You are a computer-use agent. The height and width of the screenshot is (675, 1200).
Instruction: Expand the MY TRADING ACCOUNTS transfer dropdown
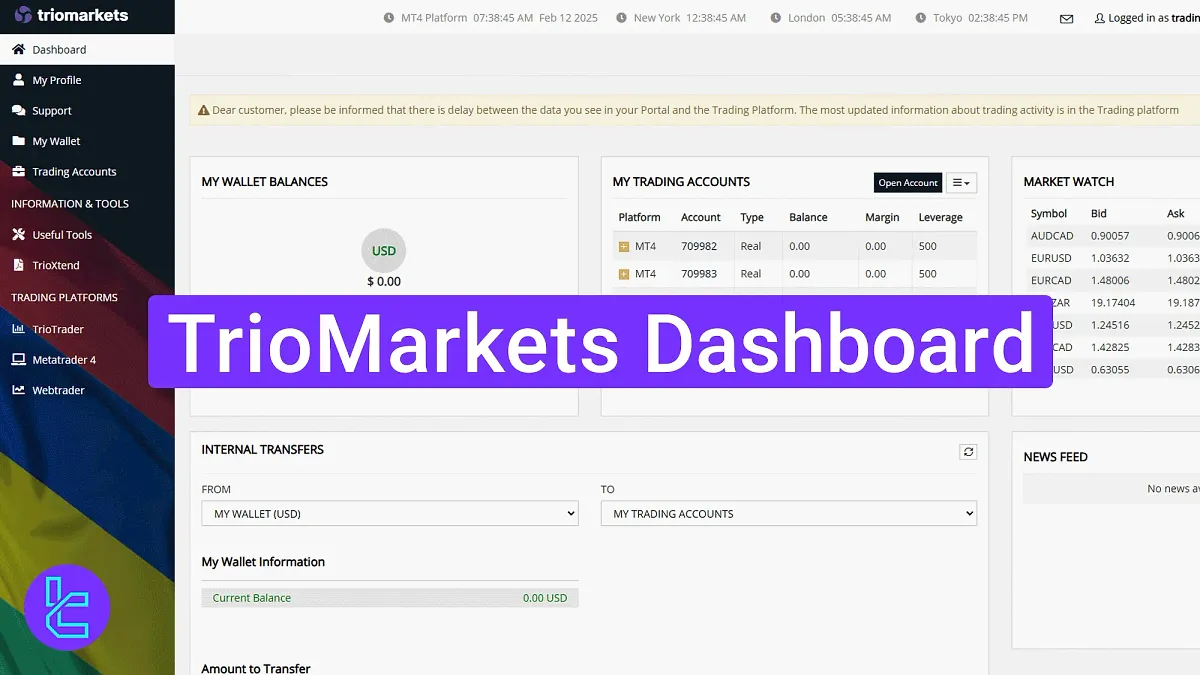[788, 513]
